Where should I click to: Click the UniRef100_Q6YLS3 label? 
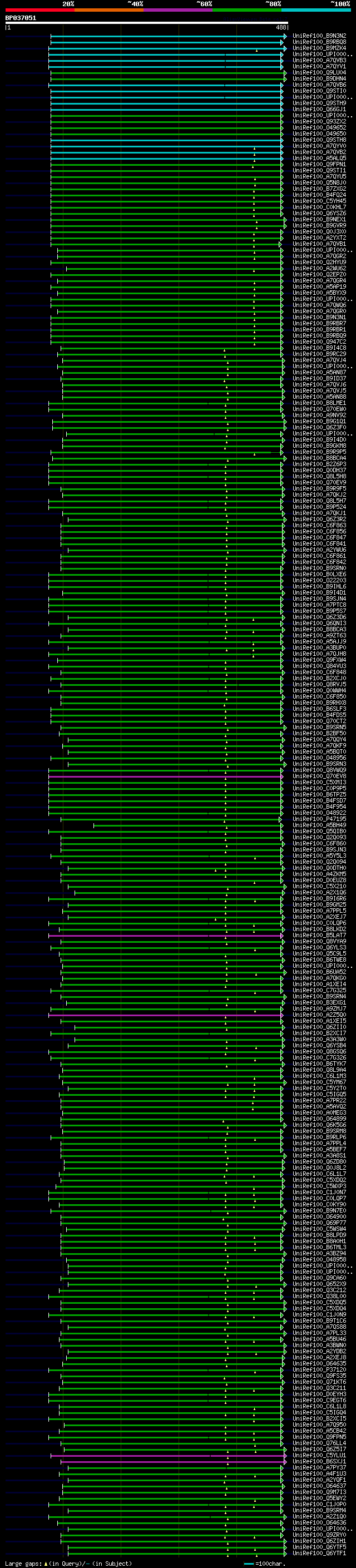[319, 948]
